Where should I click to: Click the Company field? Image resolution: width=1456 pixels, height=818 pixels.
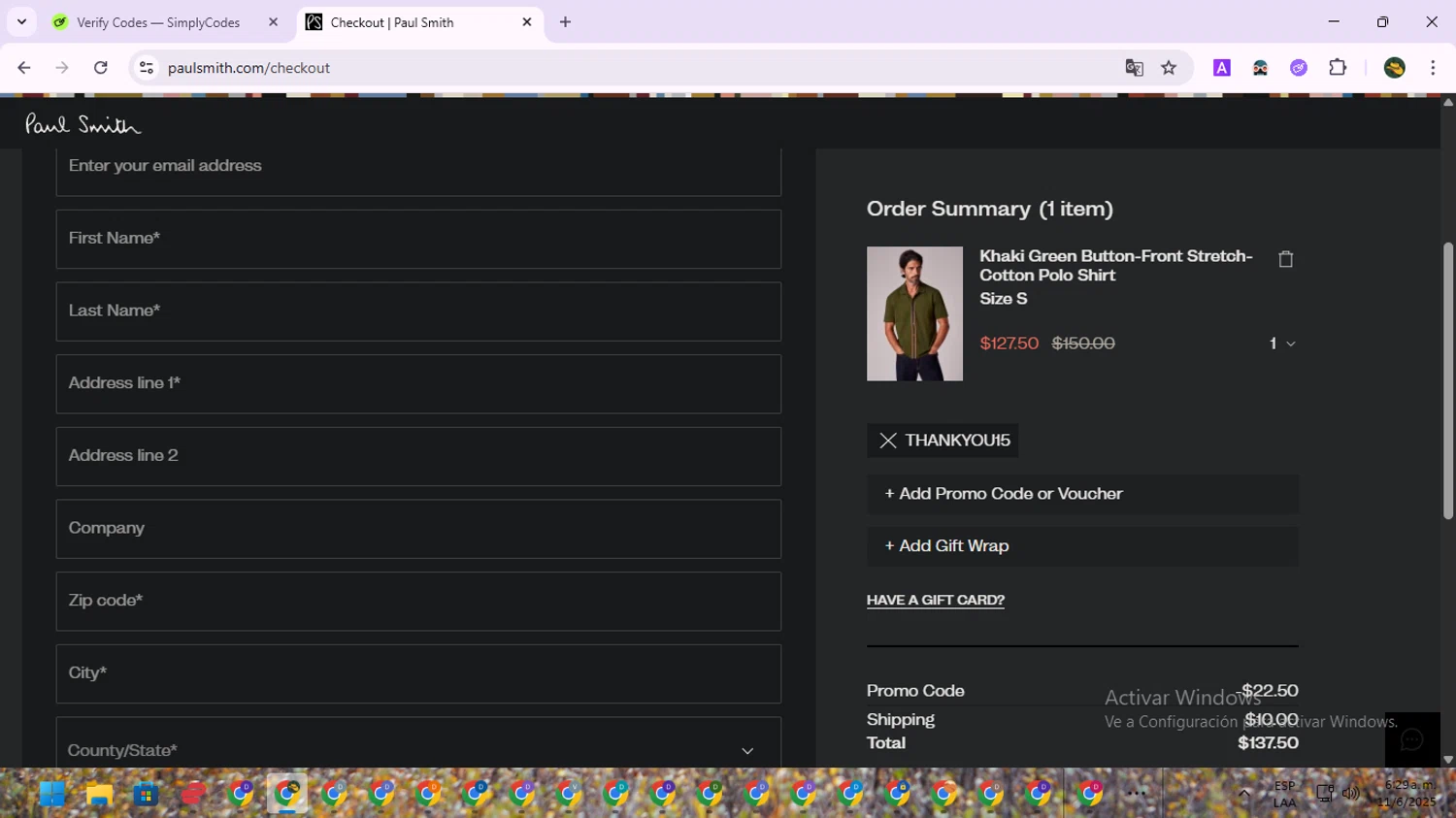pyautogui.click(x=418, y=529)
